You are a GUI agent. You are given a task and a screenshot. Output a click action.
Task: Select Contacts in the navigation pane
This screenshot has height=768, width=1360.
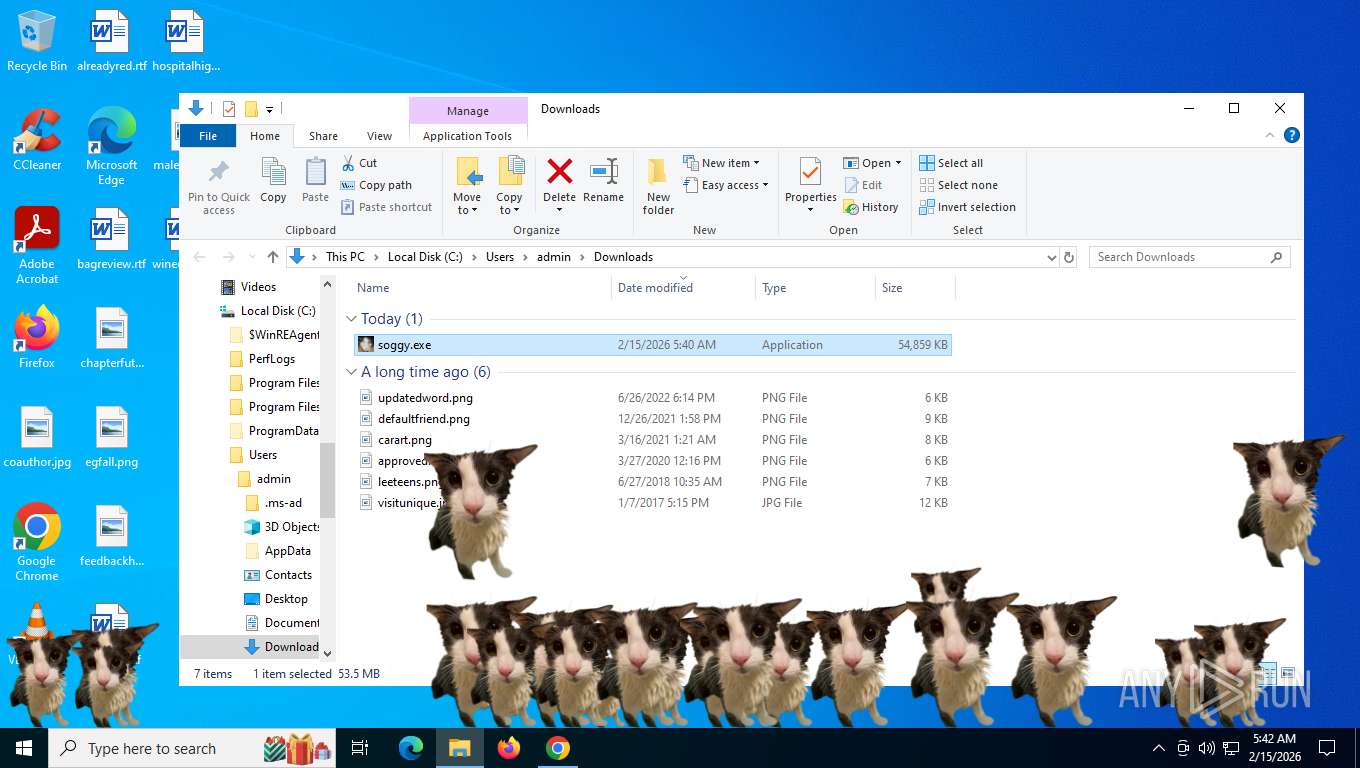click(x=288, y=575)
